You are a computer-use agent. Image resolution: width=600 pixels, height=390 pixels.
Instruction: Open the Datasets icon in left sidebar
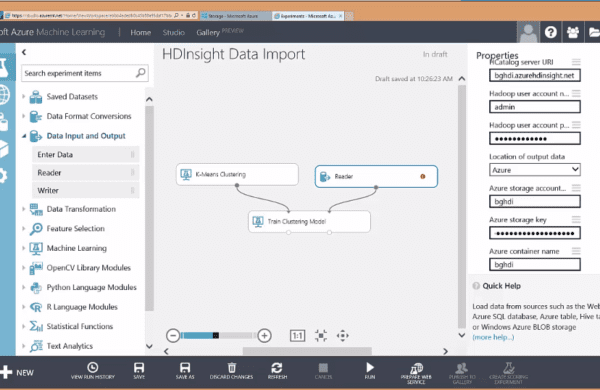(x=3, y=122)
